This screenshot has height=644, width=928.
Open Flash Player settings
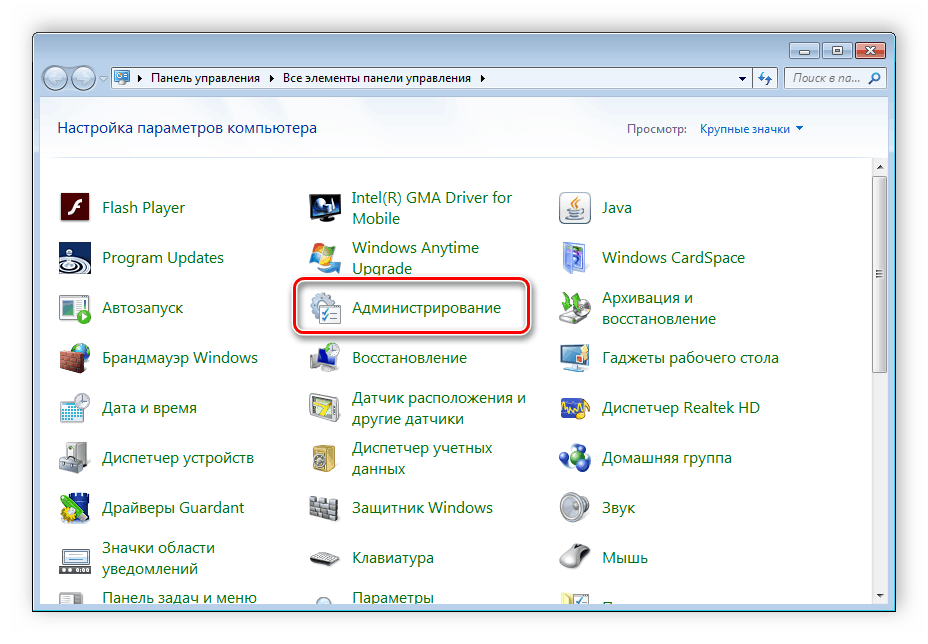coord(142,207)
